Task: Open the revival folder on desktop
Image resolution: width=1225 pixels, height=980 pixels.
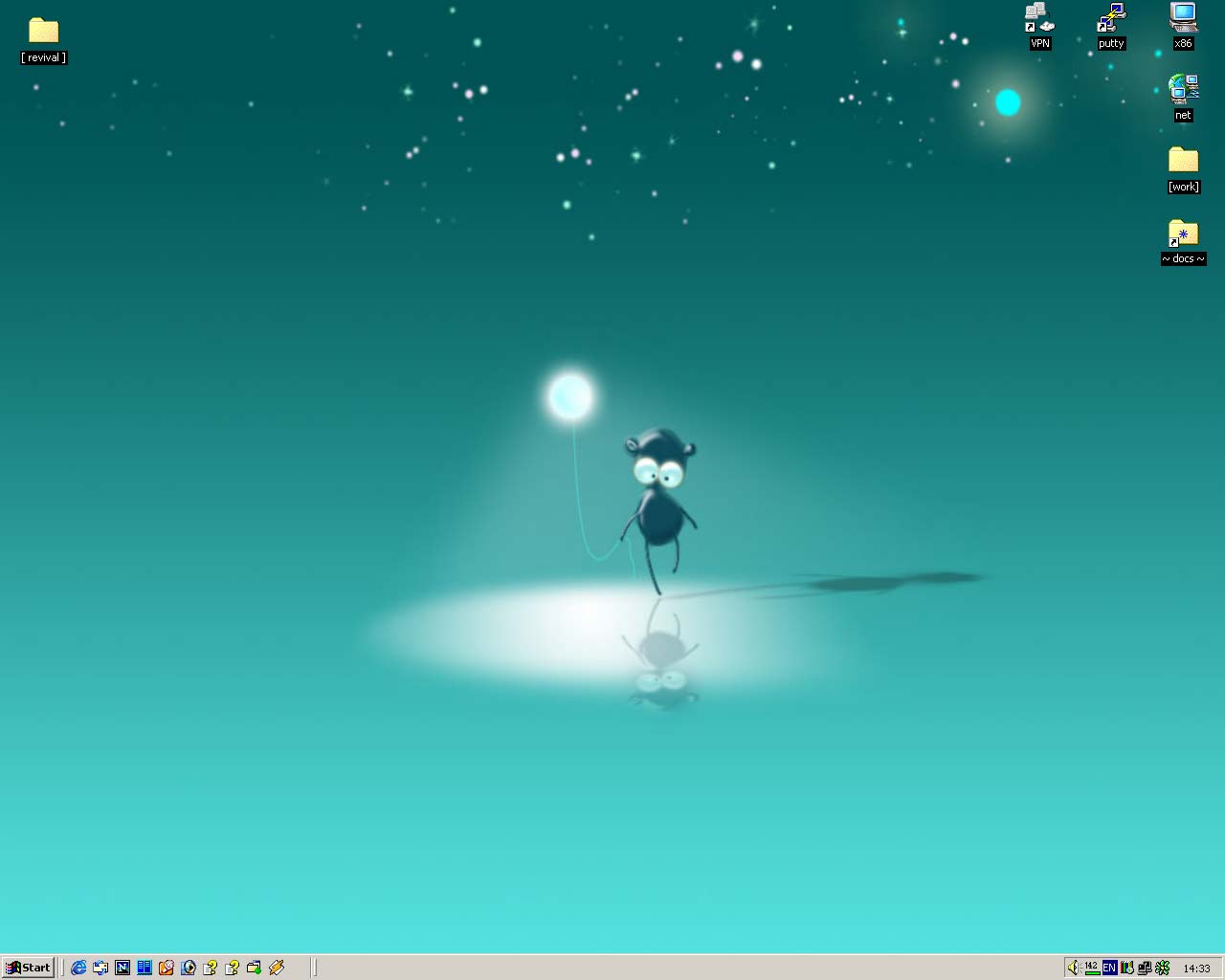Action: [43, 32]
